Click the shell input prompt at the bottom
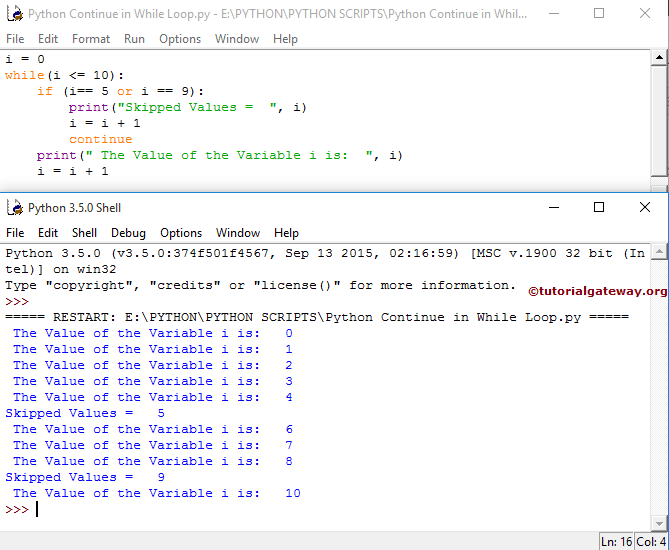The height and width of the screenshot is (550, 669). [17, 509]
